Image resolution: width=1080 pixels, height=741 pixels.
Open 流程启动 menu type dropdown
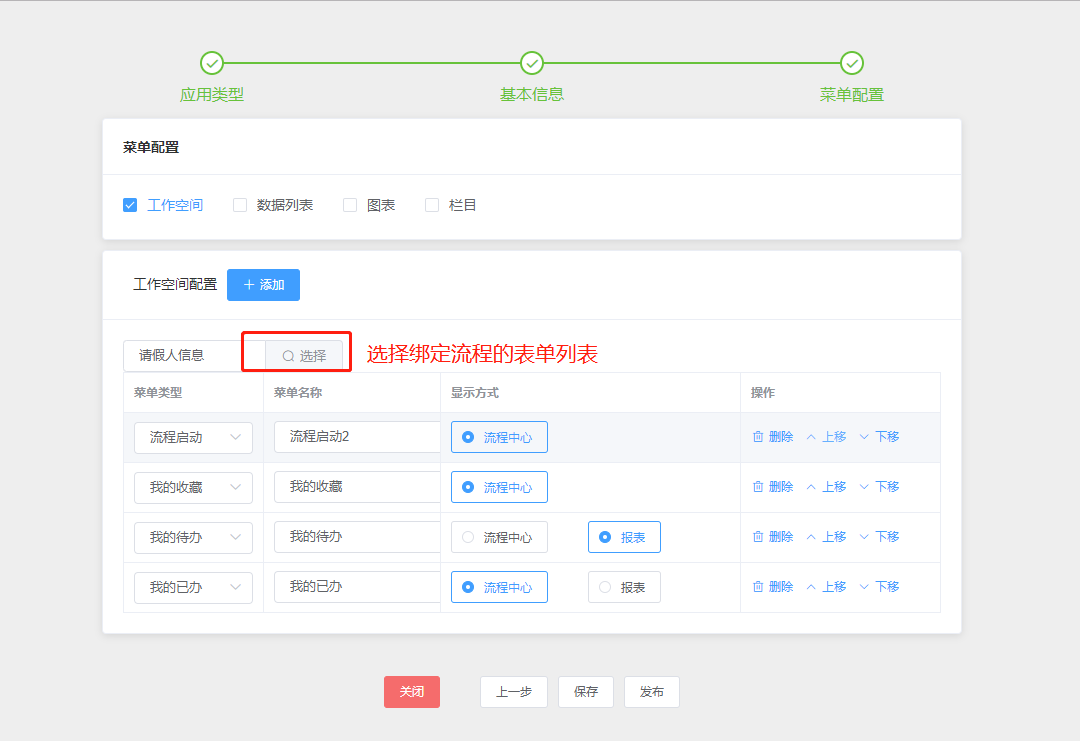coord(193,437)
